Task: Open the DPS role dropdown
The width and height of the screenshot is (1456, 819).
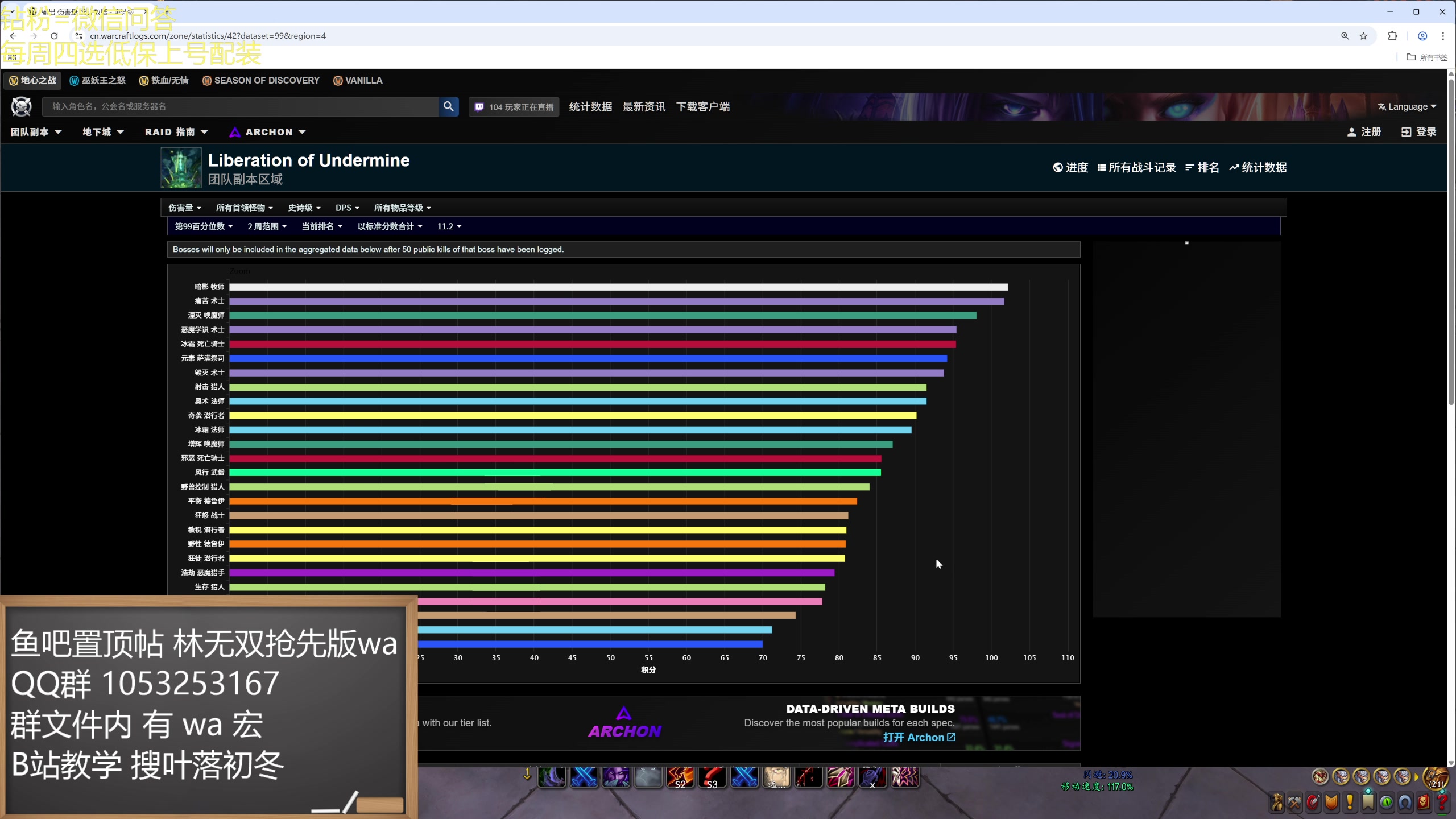Action: click(x=347, y=208)
